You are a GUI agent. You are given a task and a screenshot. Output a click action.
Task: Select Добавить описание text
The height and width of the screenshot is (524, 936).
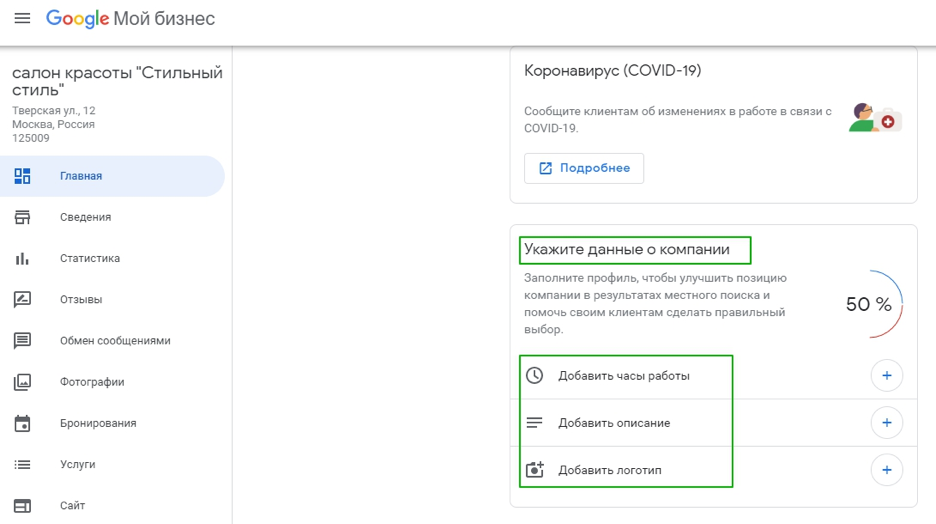(614, 423)
